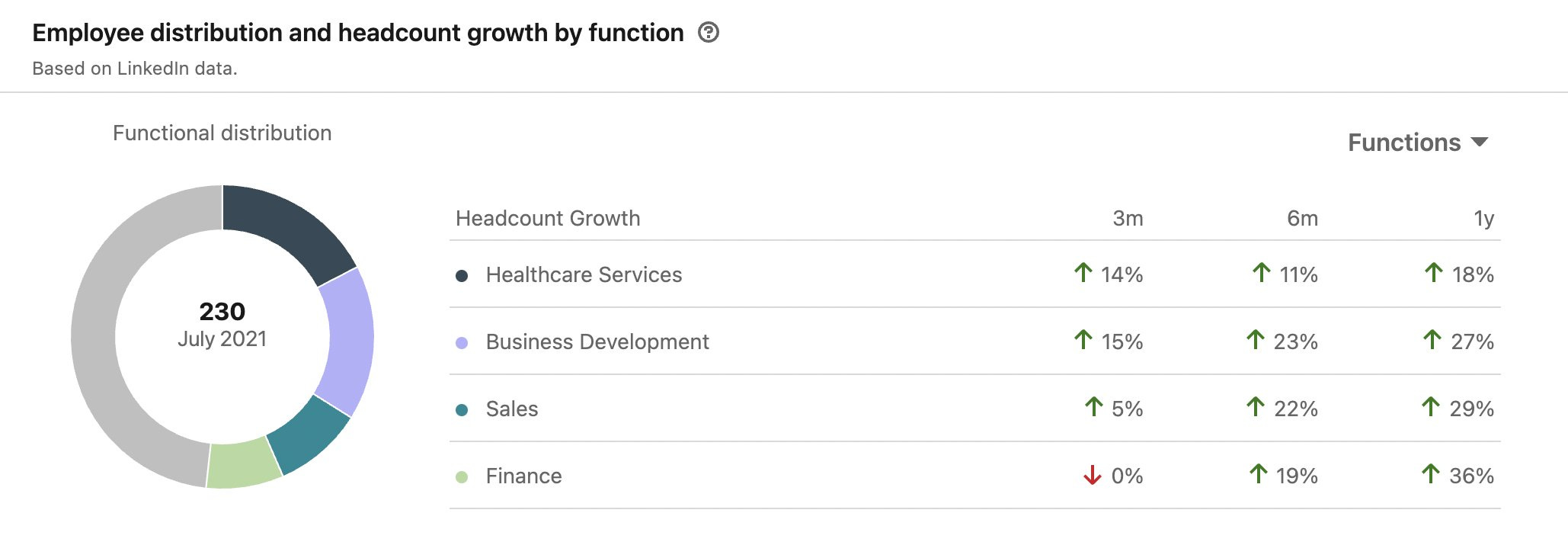Click the Sales function label
The image size is (1568, 558).
(x=512, y=409)
